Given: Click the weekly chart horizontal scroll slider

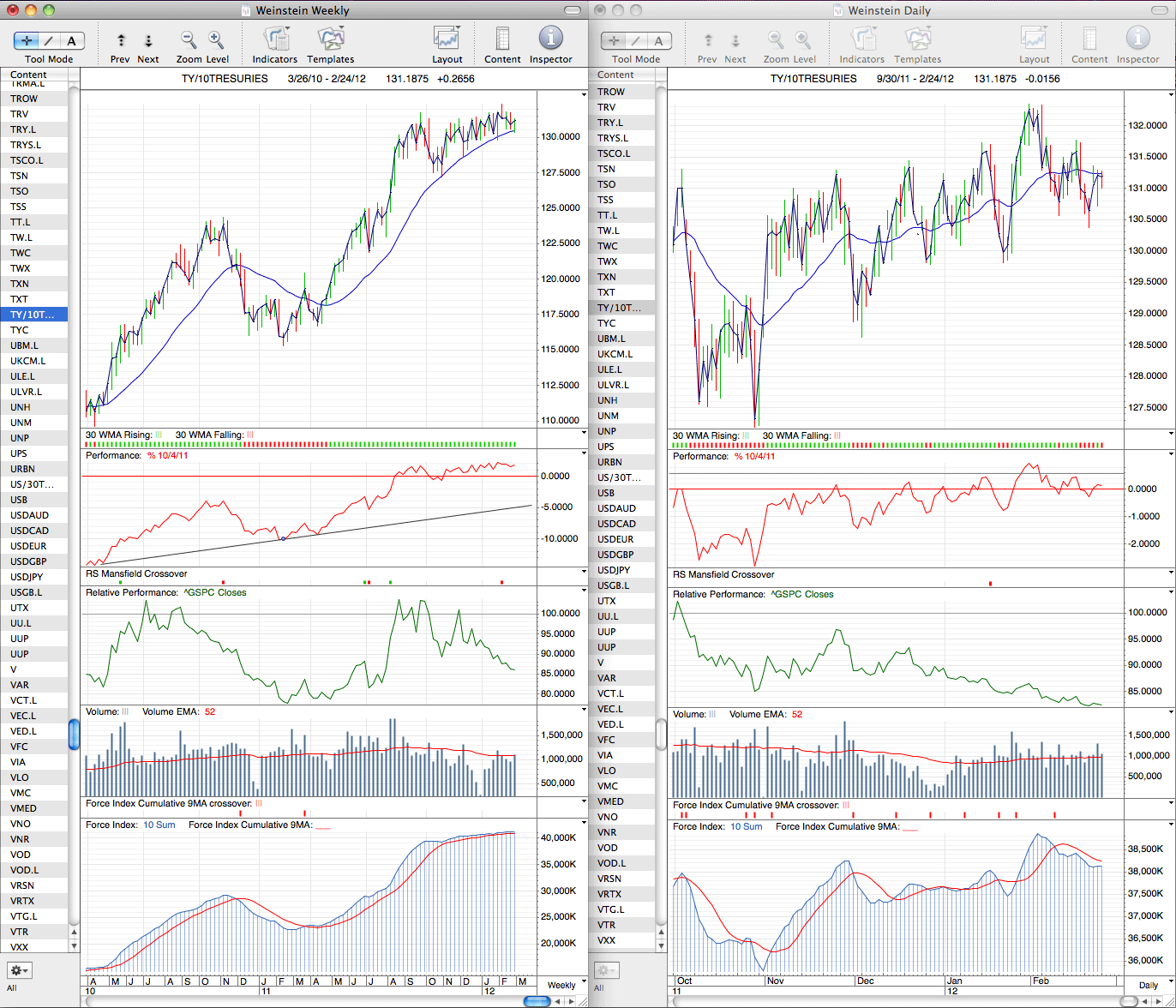Looking at the screenshot, I should (537, 1001).
